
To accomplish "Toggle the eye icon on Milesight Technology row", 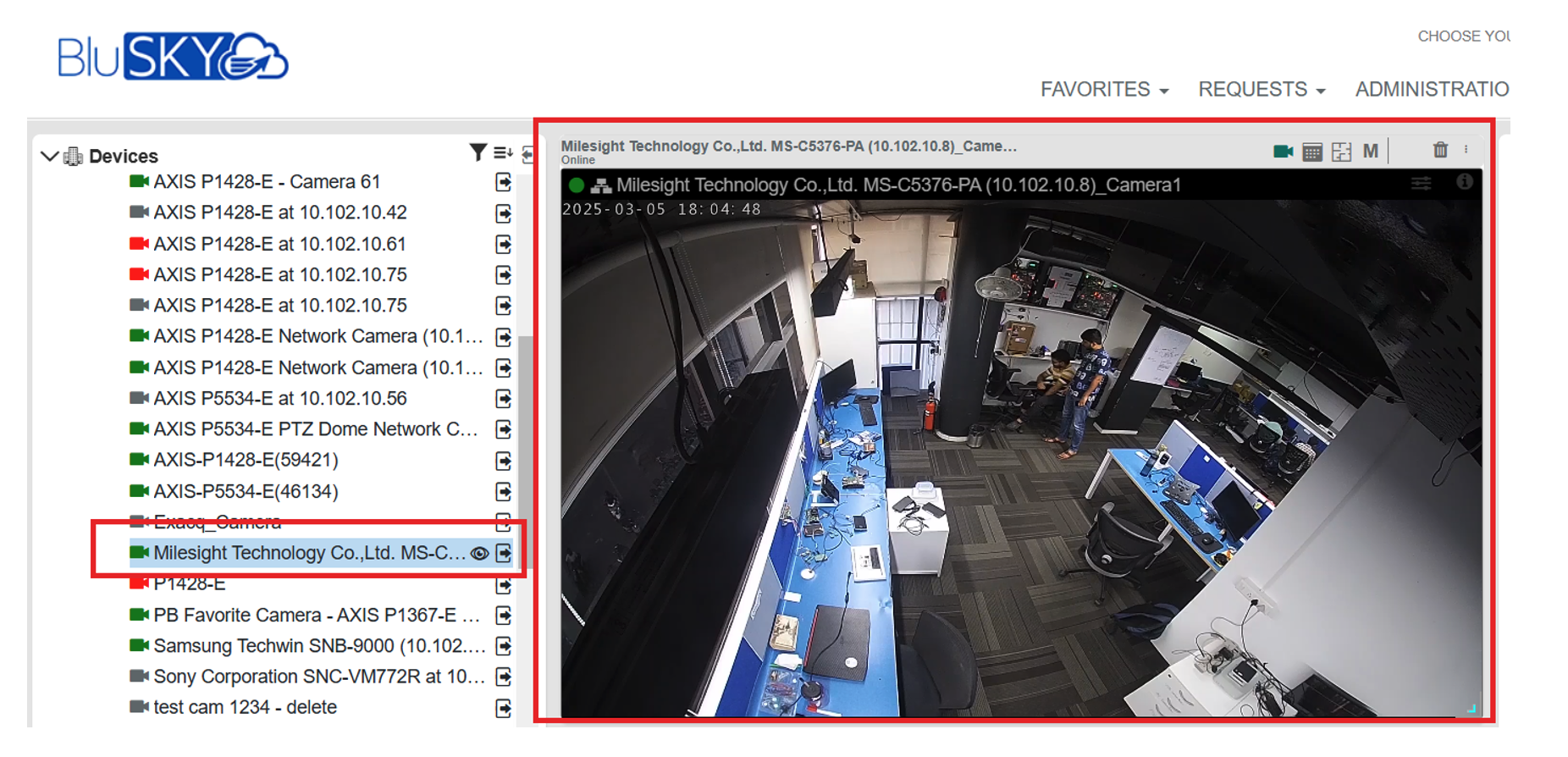I will 479,553.
